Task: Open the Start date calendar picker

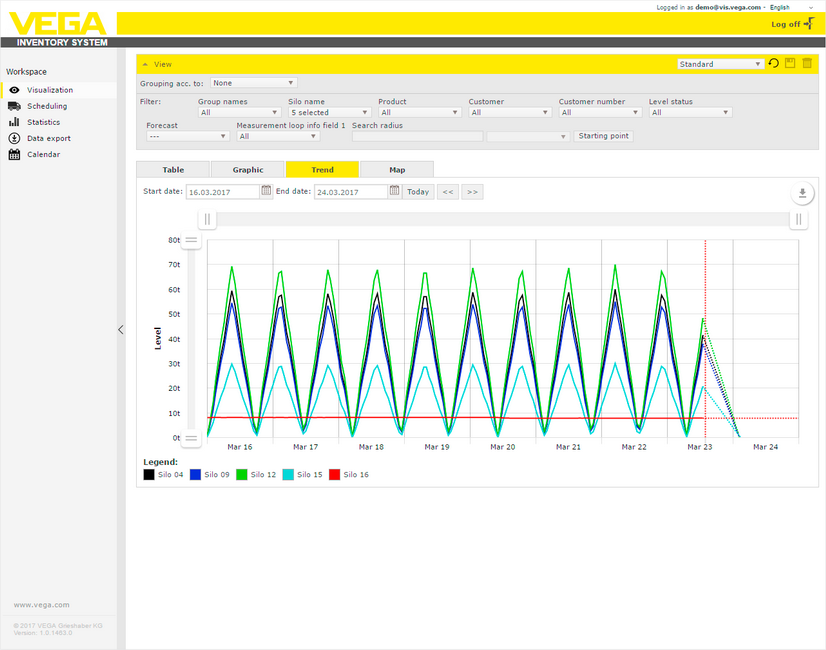Action: click(x=266, y=191)
